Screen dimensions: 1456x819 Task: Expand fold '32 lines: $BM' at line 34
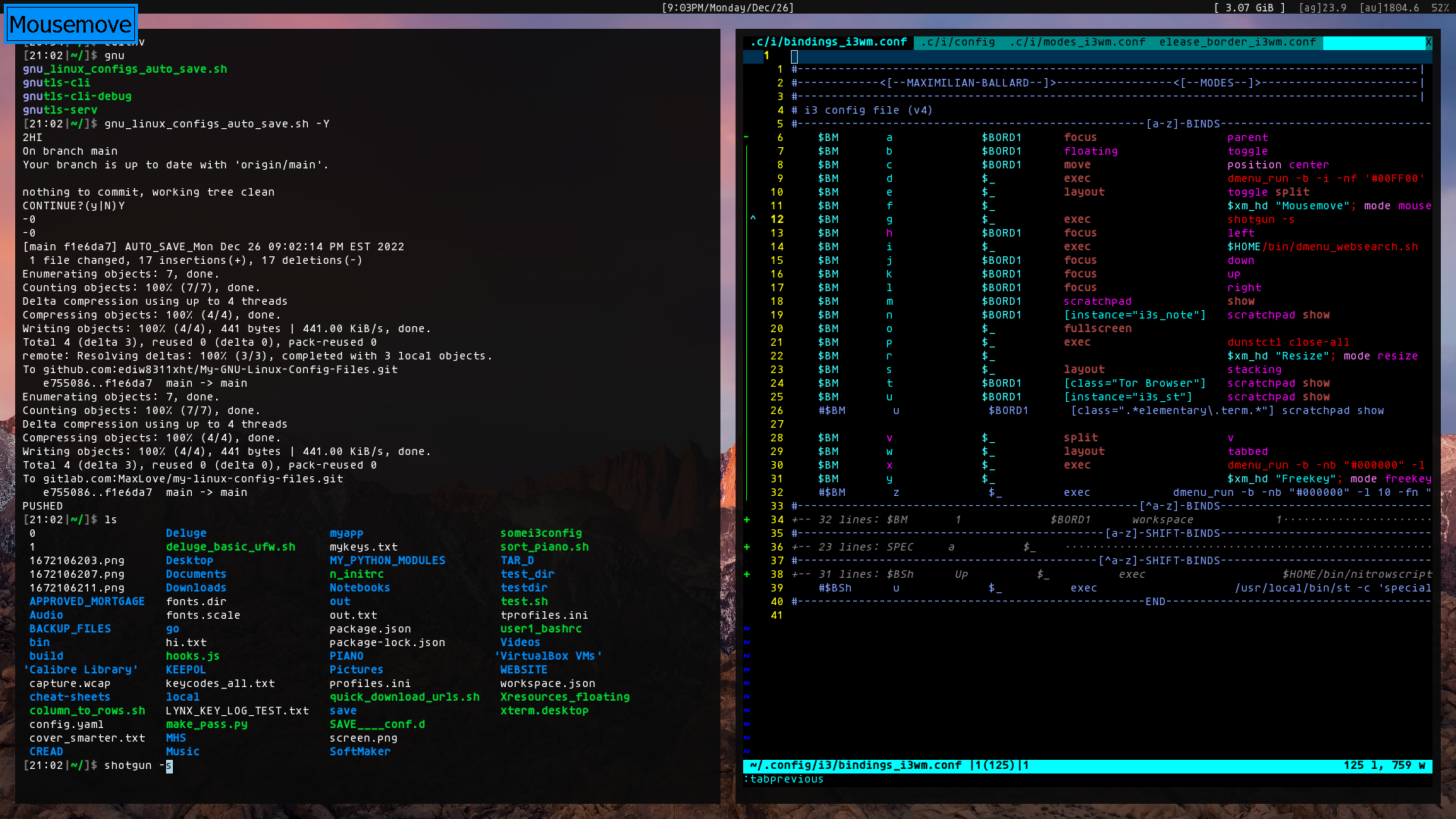1112,520
